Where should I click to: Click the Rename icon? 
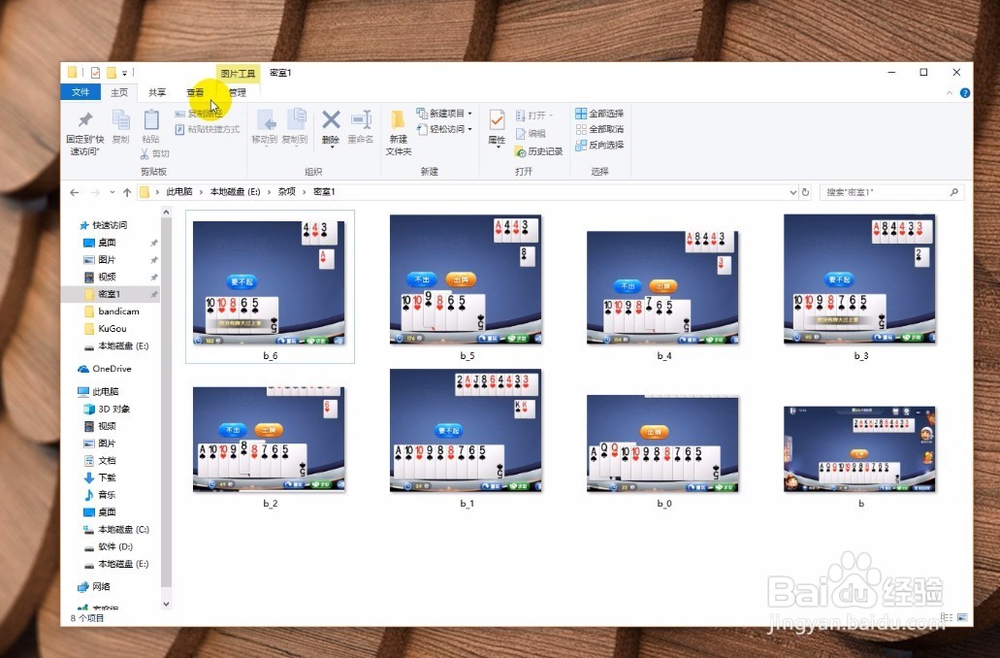click(361, 119)
